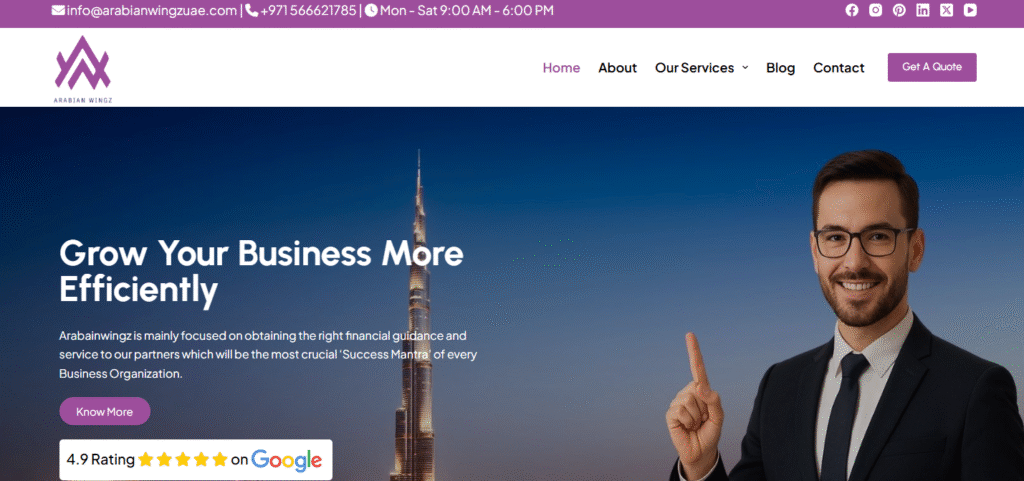Expand the Our Services dropdown arrow
Image resolution: width=1024 pixels, height=481 pixels.
pos(745,68)
